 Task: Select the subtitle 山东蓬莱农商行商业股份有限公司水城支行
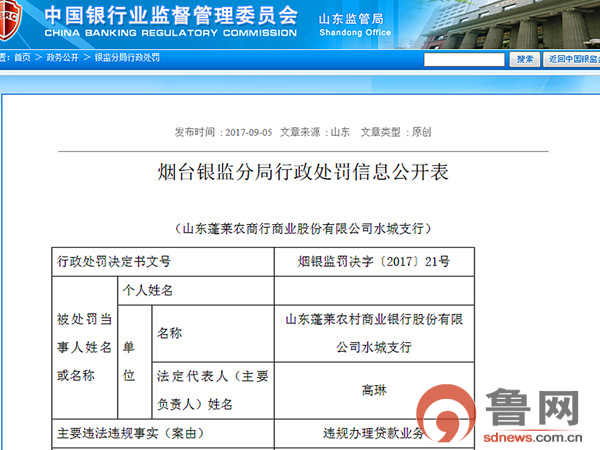[x=303, y=228]
